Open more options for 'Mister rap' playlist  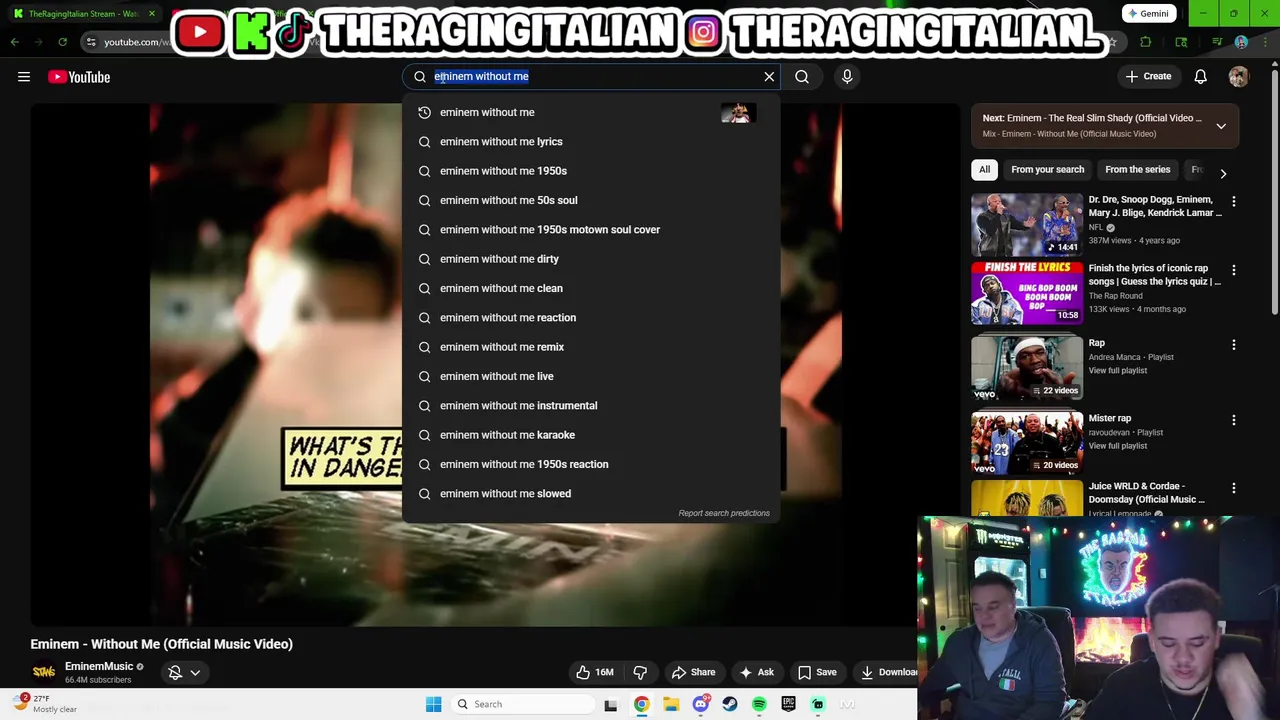[1233, 420]
